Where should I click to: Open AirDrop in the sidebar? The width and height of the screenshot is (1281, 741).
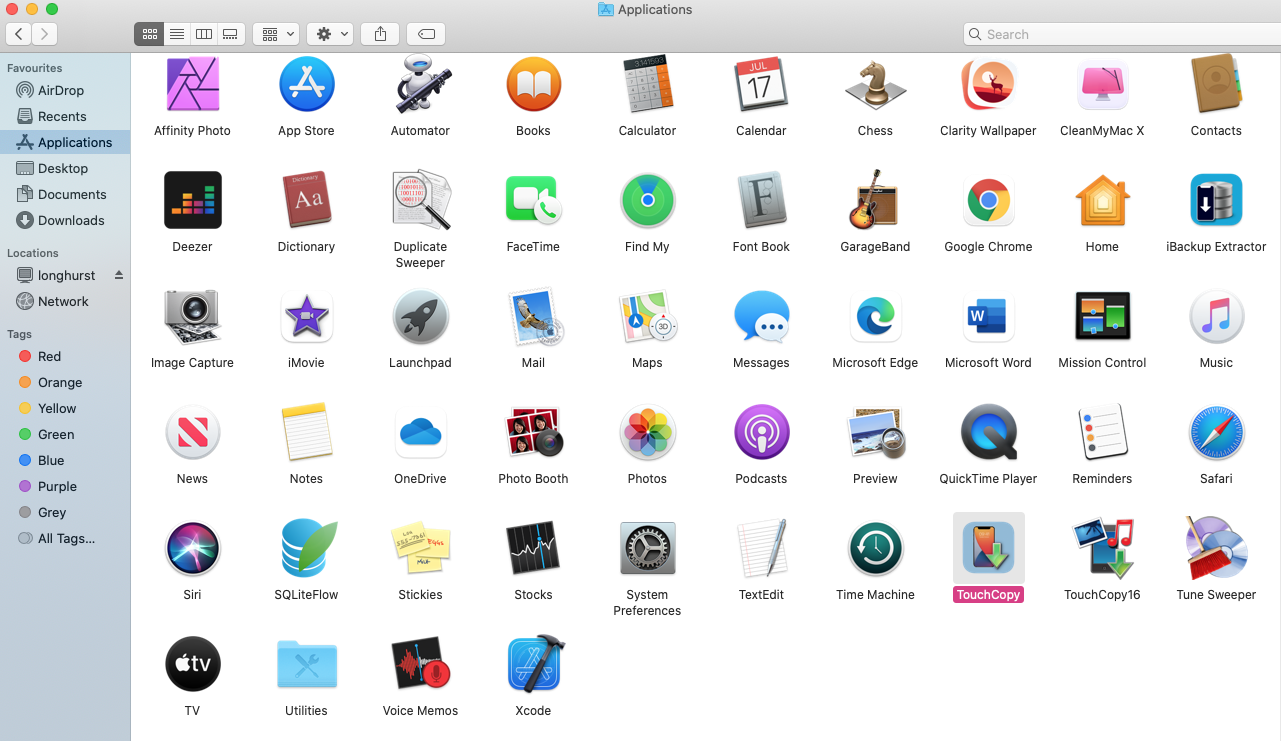[65, 90]
